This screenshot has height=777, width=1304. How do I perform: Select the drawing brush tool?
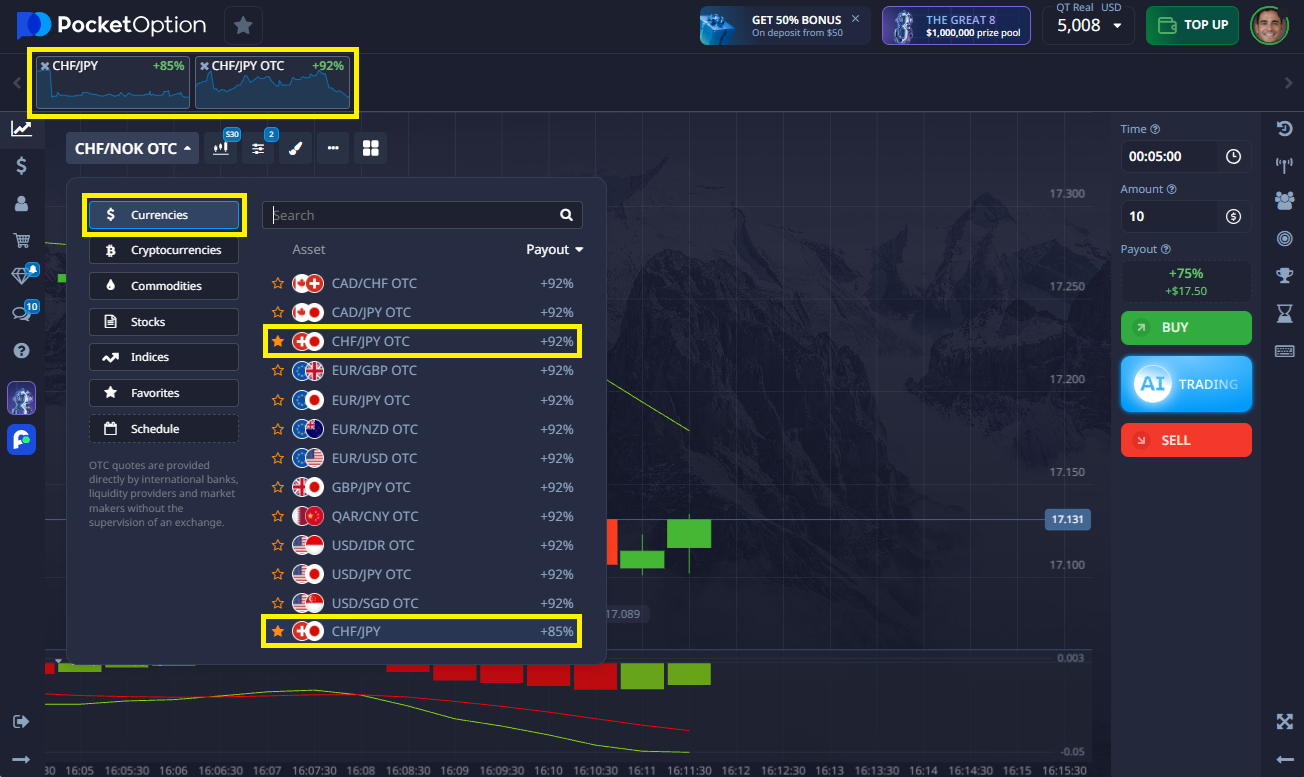pos(295,148)
